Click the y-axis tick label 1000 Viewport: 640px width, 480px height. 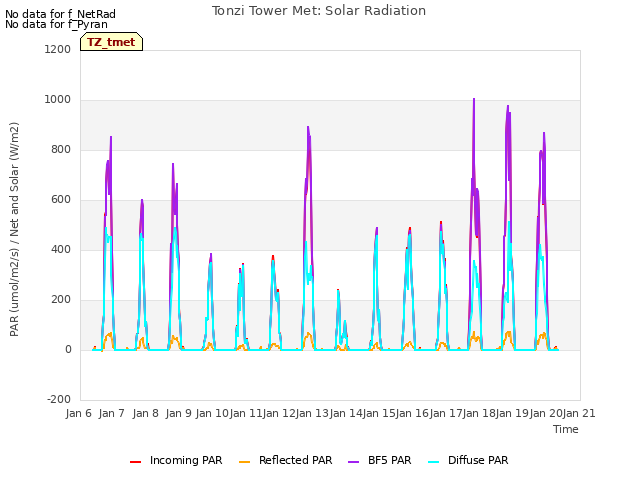[x=58, y=100]
